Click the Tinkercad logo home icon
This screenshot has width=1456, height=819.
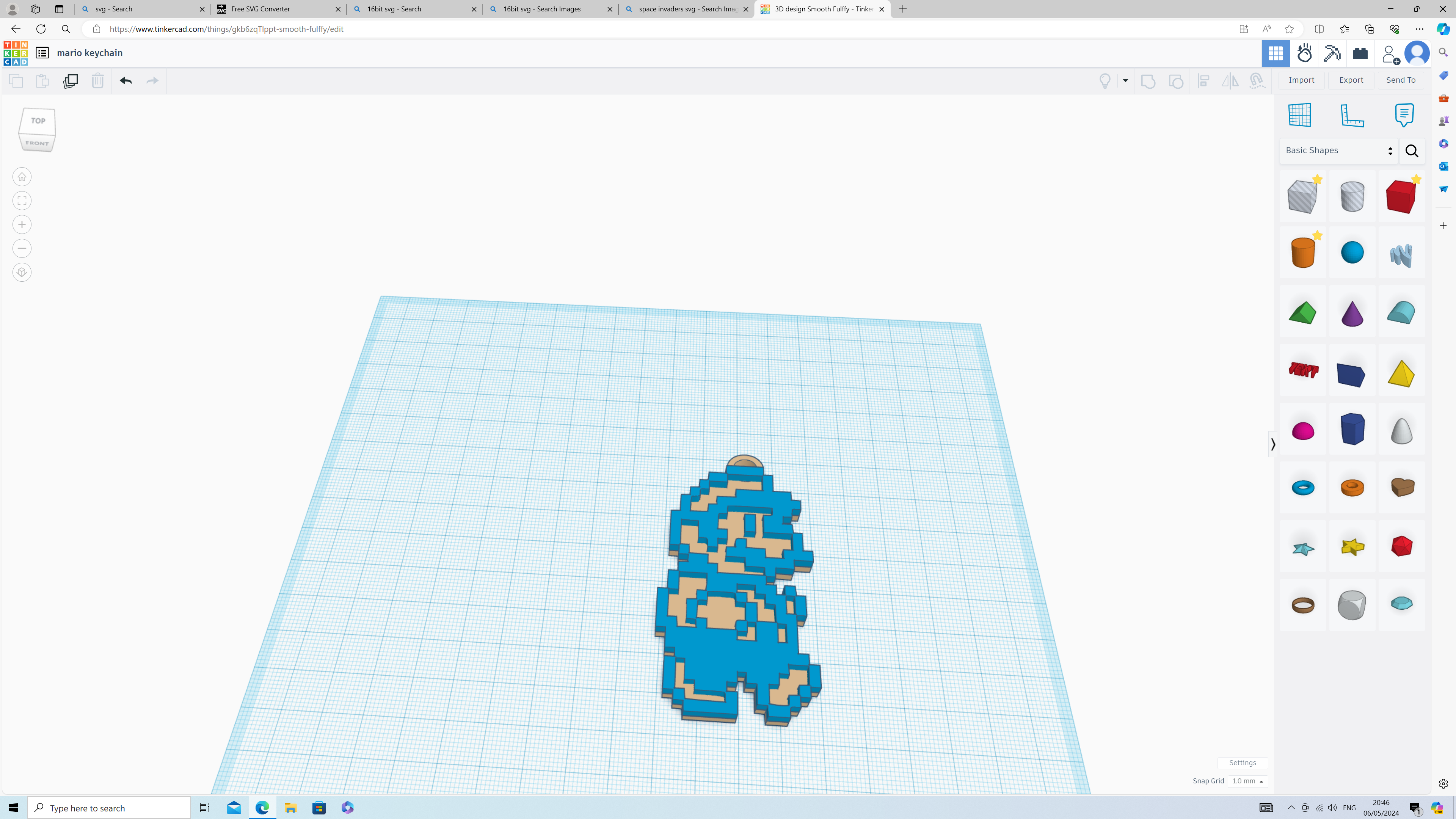click(16, 53)
